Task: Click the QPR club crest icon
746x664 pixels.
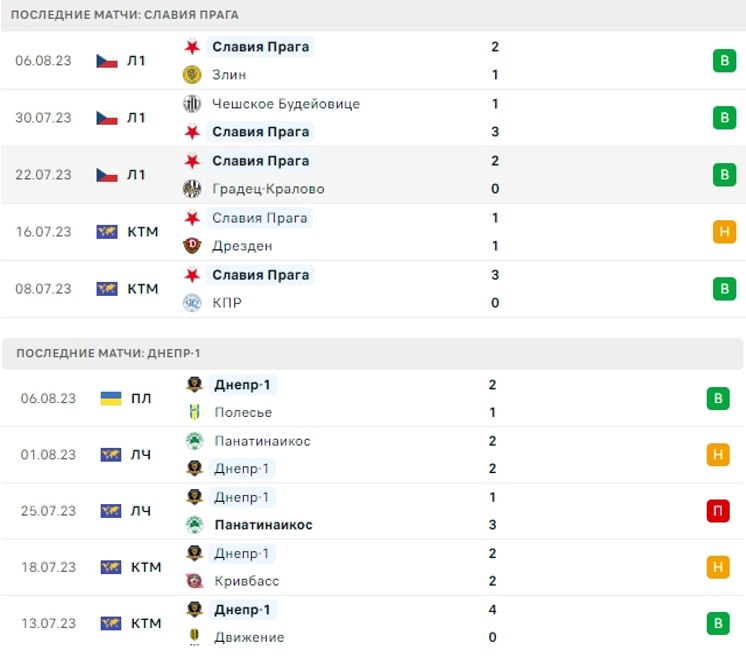Action: [x=193, y=303]
